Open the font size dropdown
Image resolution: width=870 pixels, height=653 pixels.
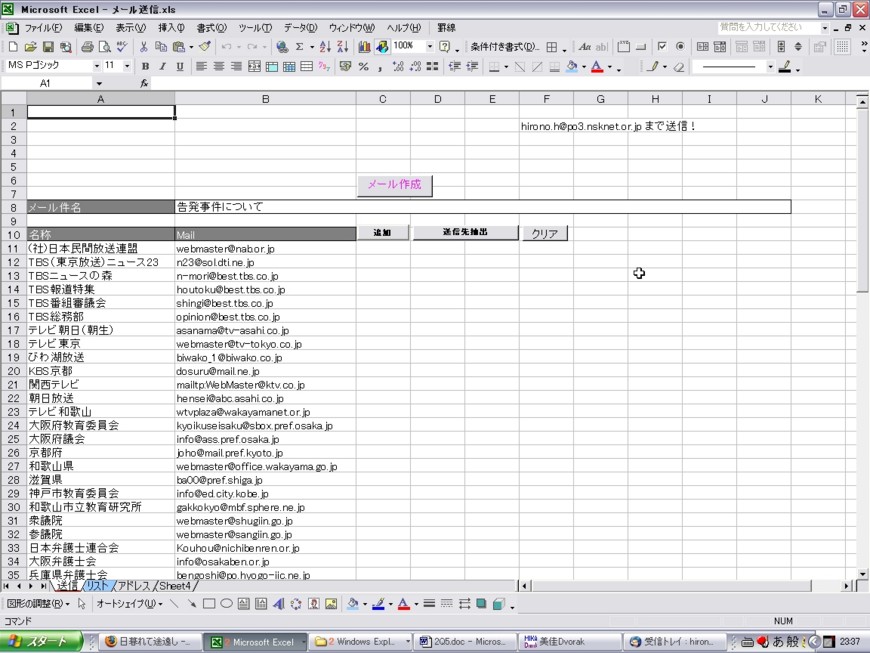[127, 66]
